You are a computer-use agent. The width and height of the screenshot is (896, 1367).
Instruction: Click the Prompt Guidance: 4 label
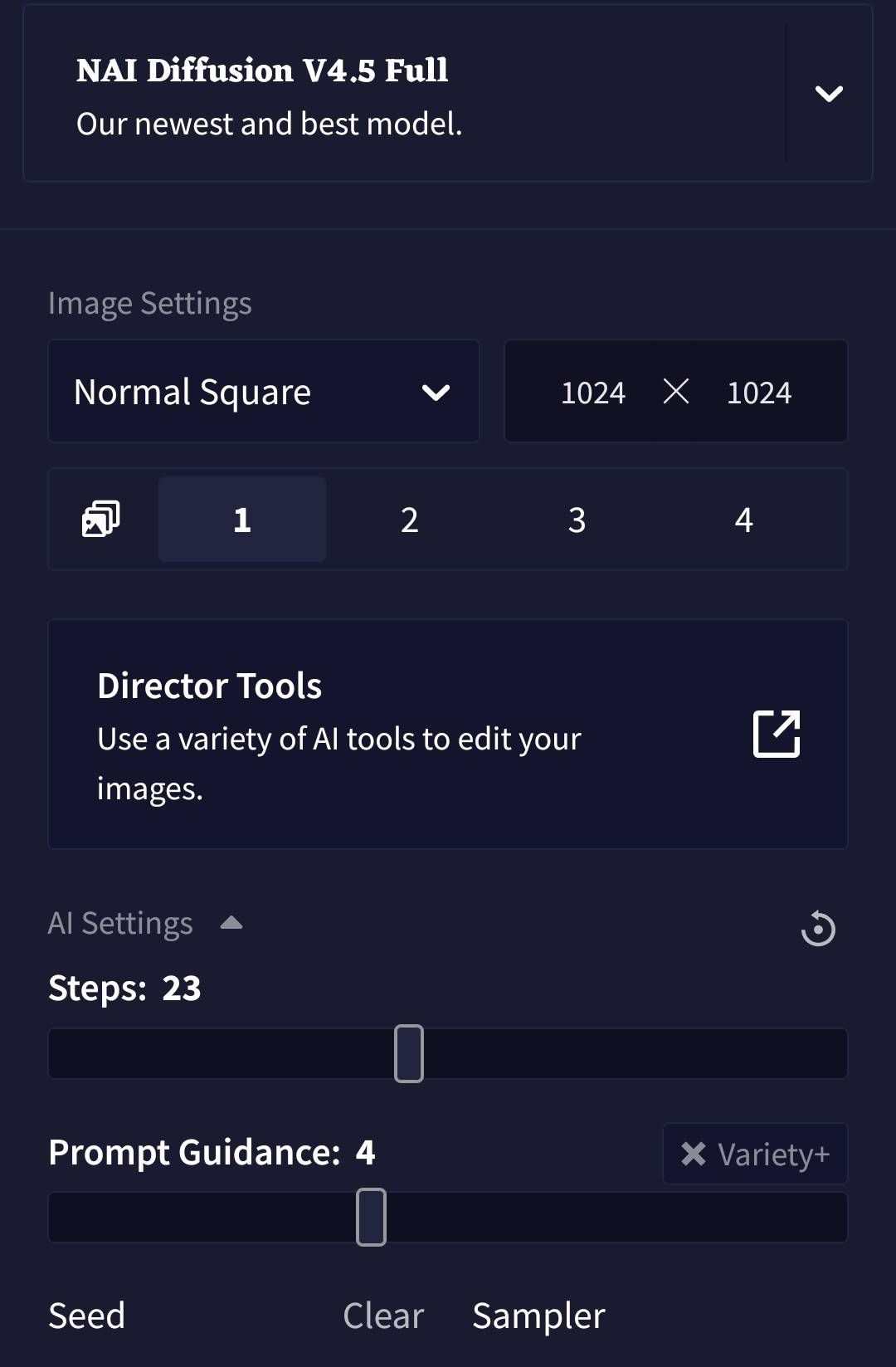tap(212, 1153)
